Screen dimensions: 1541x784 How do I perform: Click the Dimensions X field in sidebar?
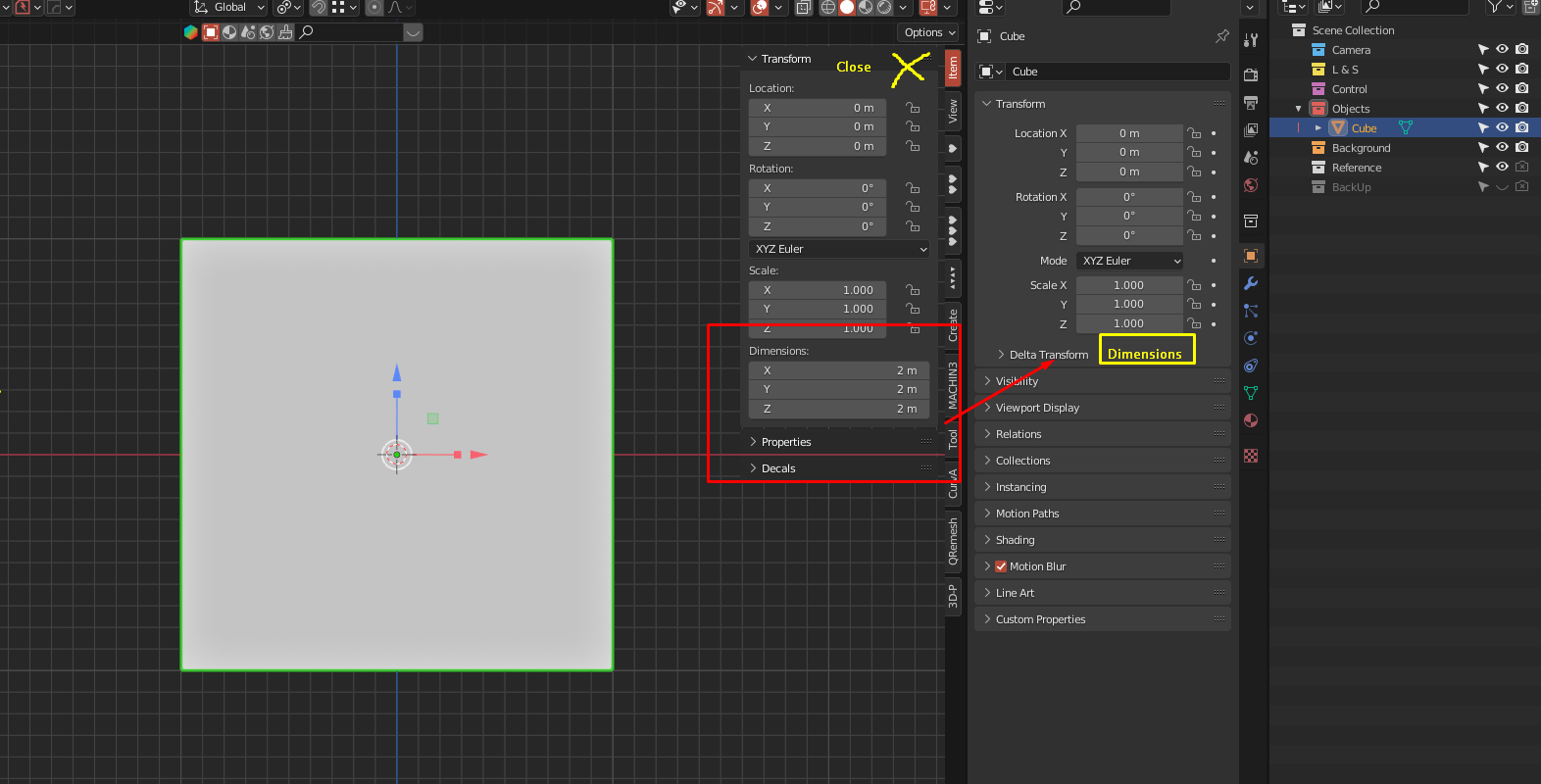839,370
